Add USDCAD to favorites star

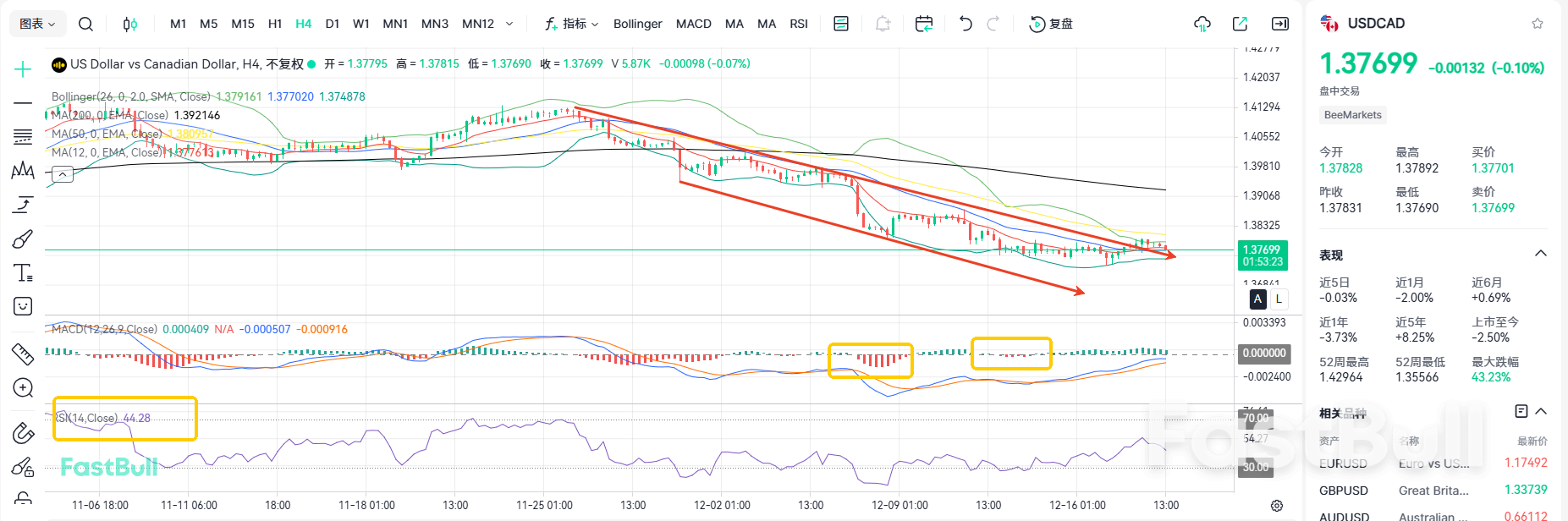[x=1538, y=24]
